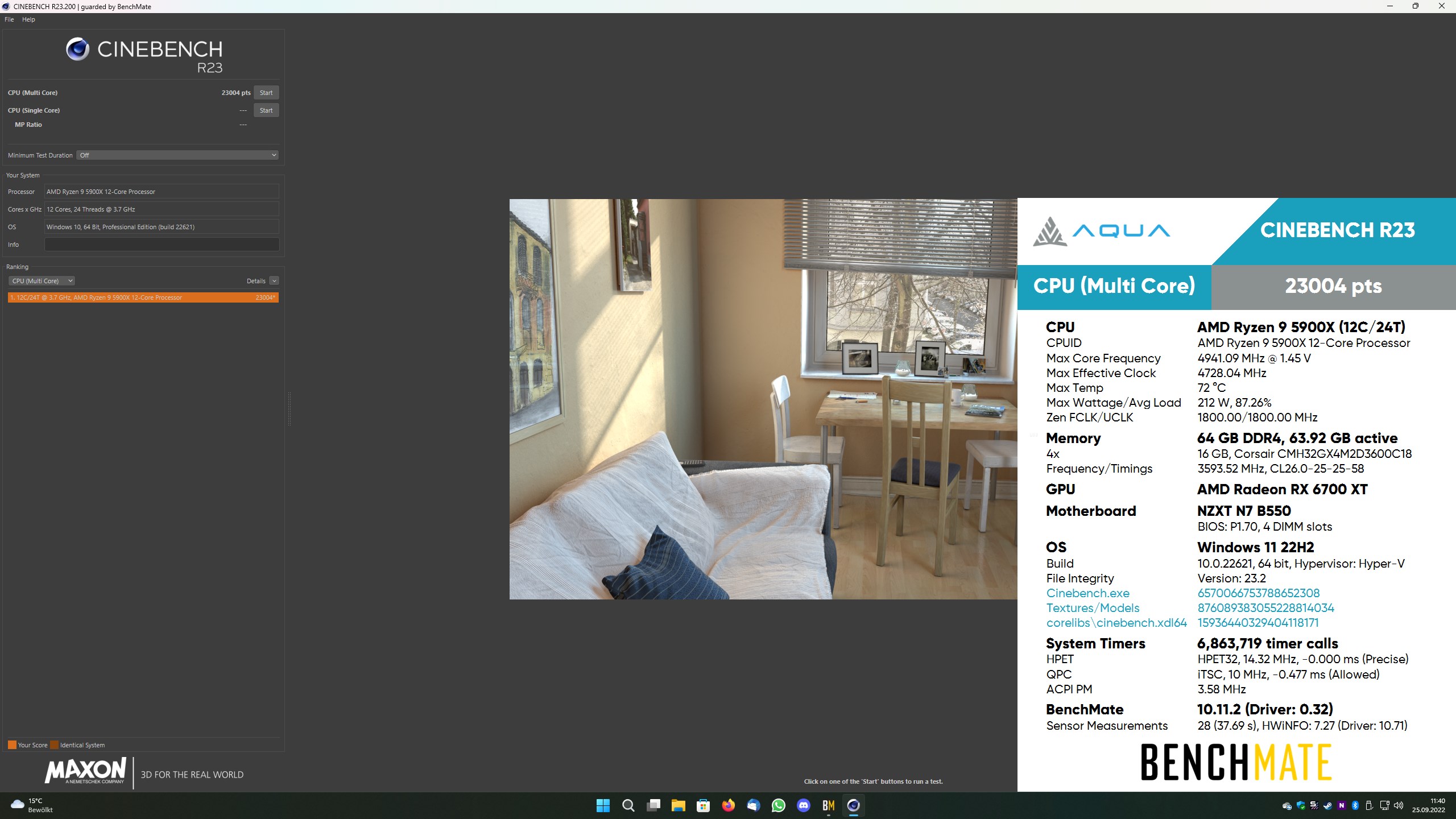
Task: Click the 23004 pts score in the BenchMate panel
Action: pyautogui.click(x=1333, y=286)
